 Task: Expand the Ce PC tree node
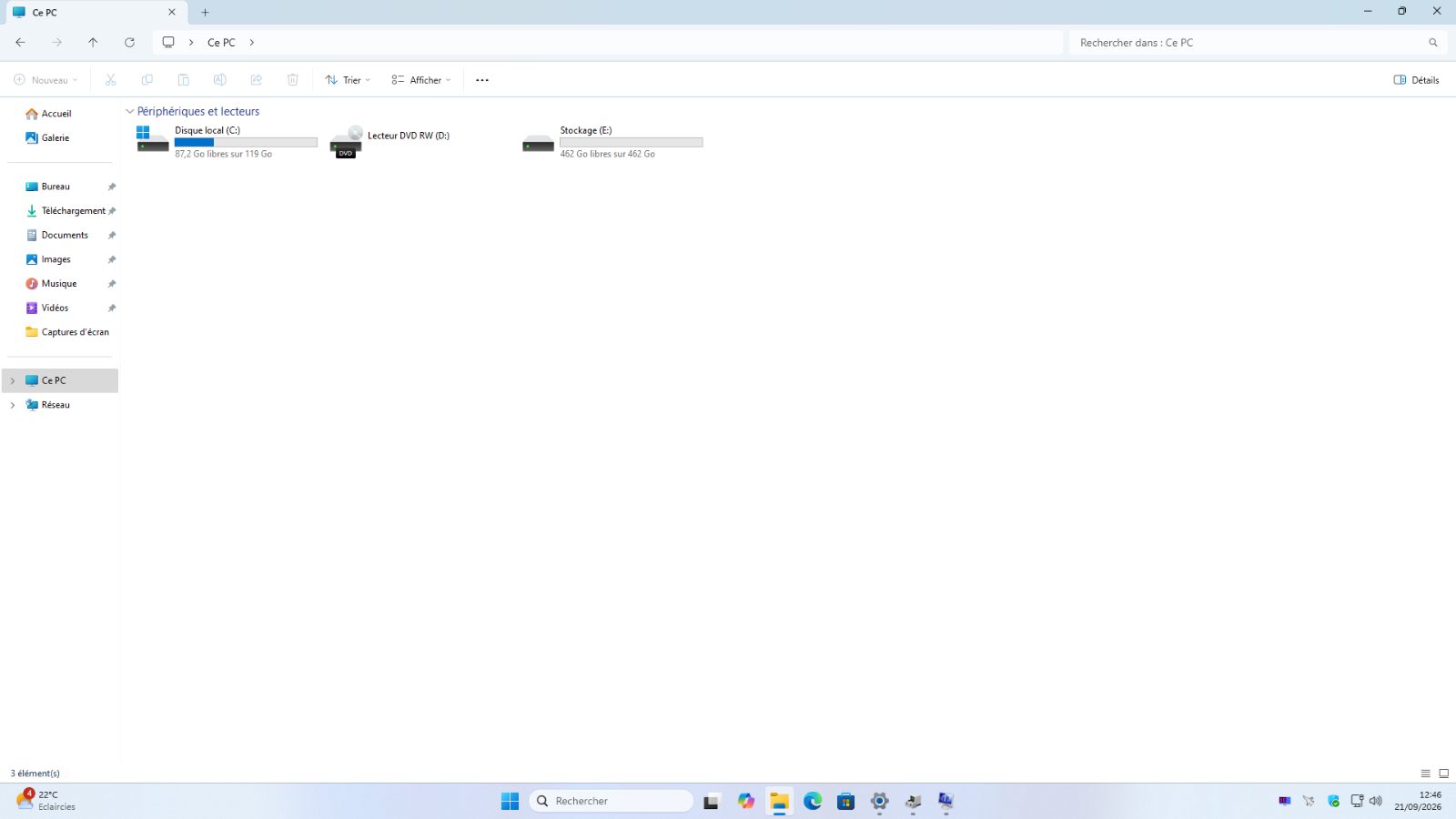pos(13,380)
